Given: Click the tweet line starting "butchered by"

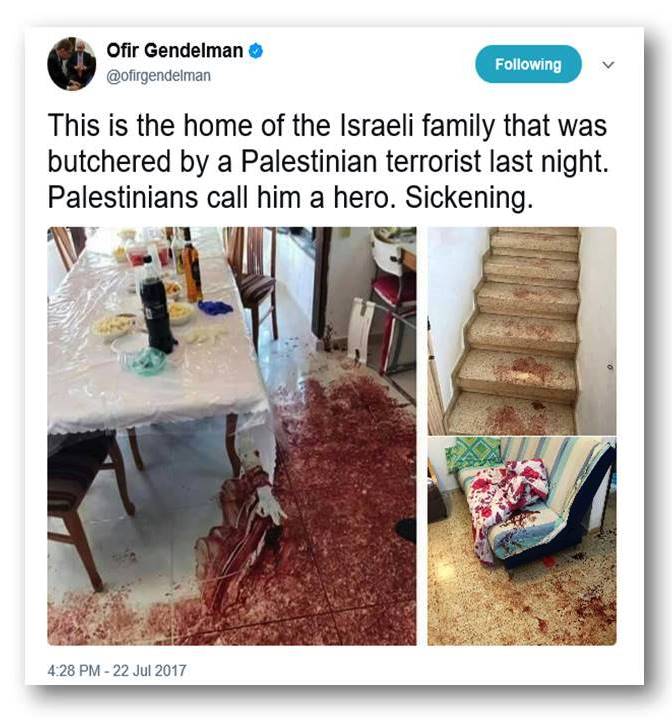Looking at the screenshot, I should 328,162.
